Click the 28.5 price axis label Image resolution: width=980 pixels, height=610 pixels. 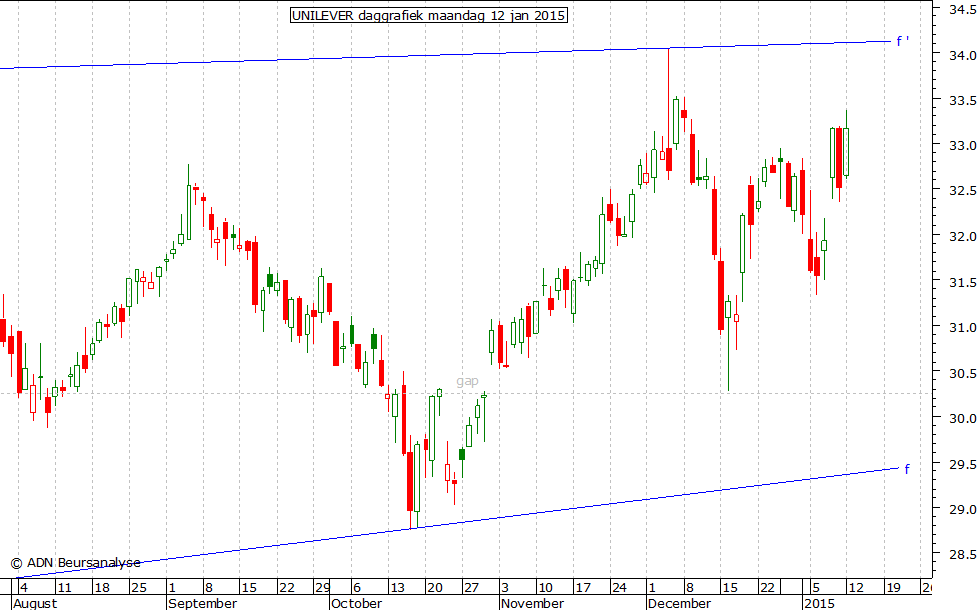[x=962, y=555]
